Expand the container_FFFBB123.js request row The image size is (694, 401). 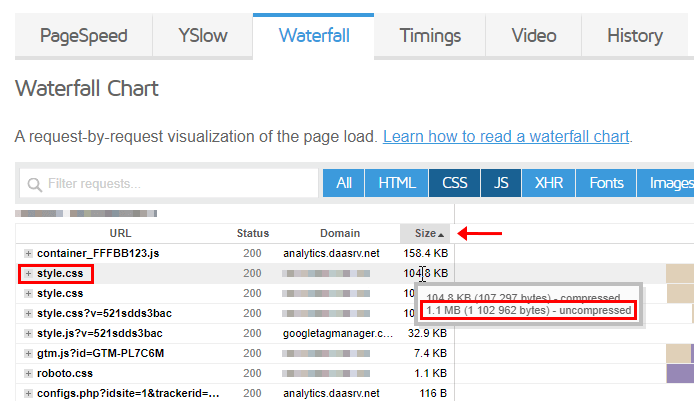pyautogui.click(x=28, y=254)
